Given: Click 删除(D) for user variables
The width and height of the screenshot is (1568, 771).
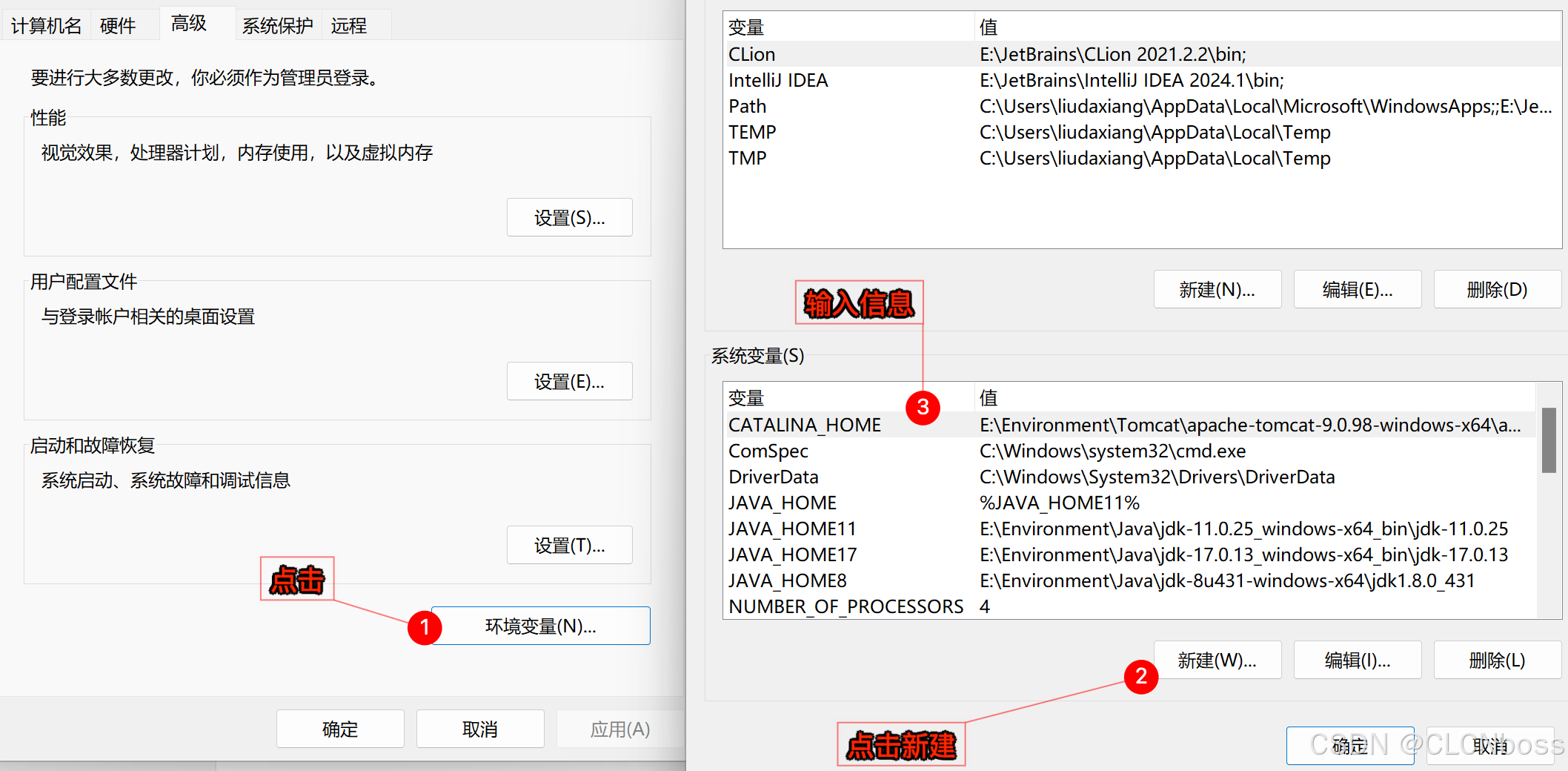Looking at the screenshot, I should point(1498,289).
